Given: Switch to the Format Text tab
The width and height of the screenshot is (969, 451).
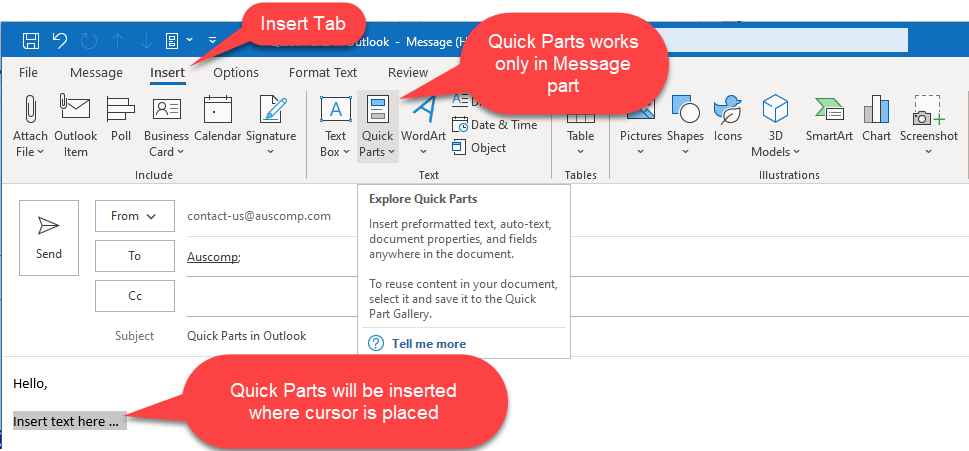Looking at the screenshot, I should (x=323, y=73).
